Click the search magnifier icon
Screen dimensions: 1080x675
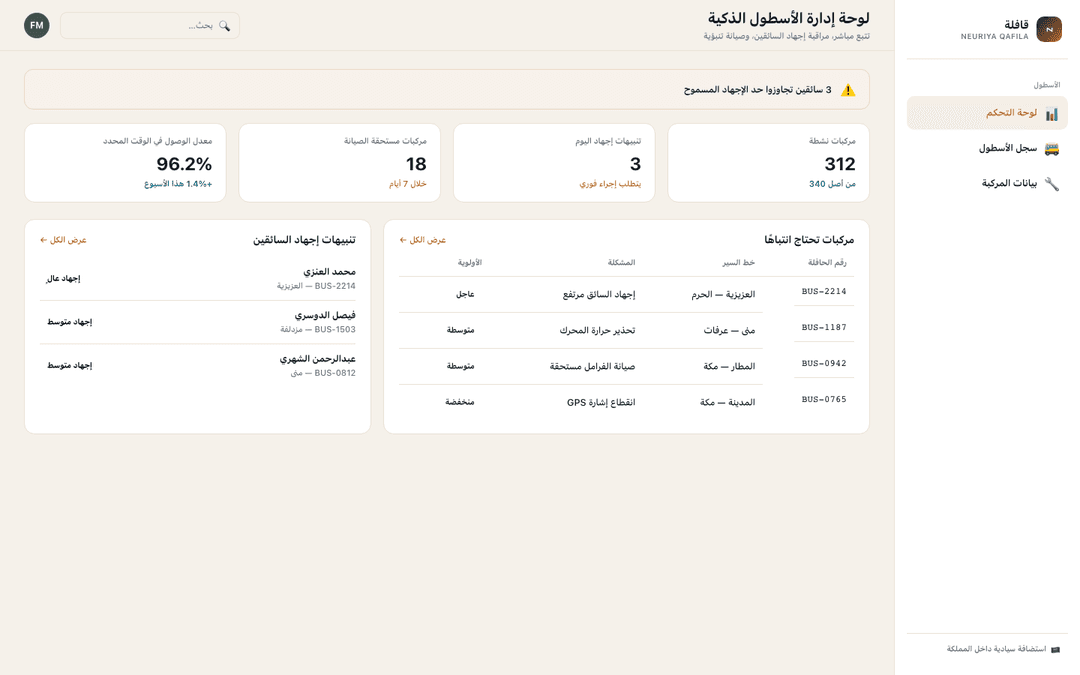[x=224, y=25]
